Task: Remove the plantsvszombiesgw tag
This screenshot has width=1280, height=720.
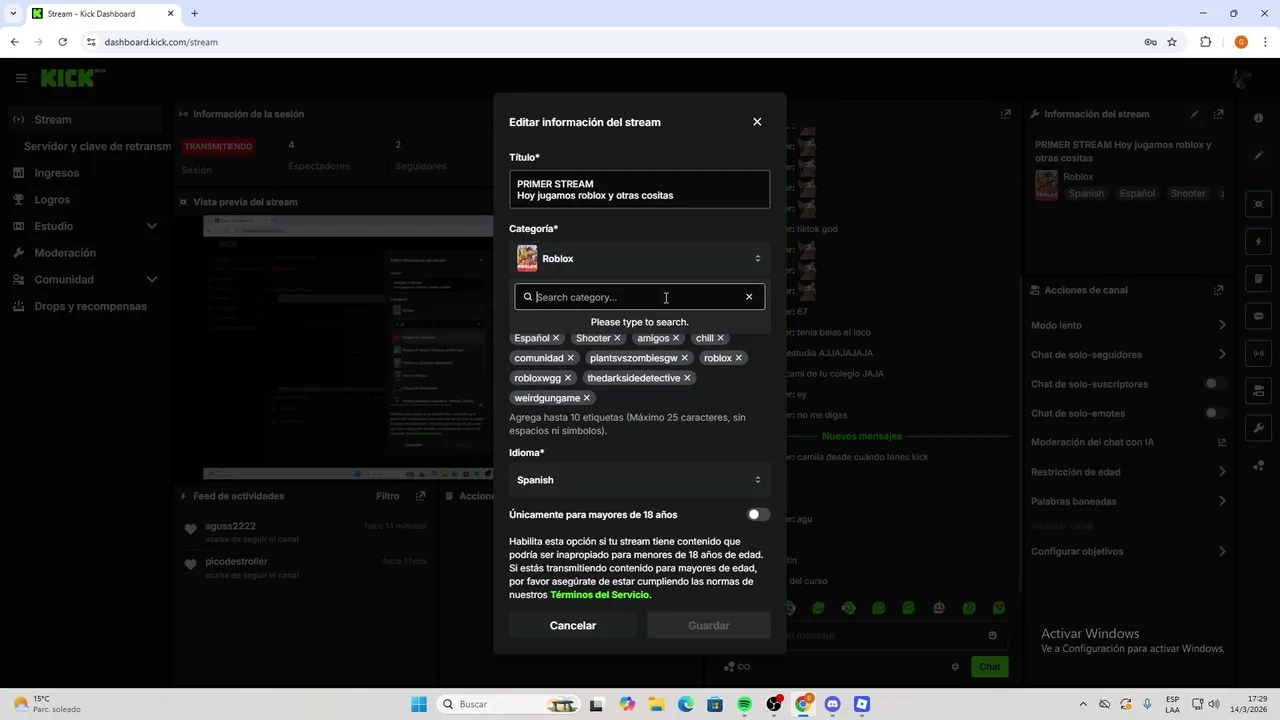Action: (x=685, y=358)
